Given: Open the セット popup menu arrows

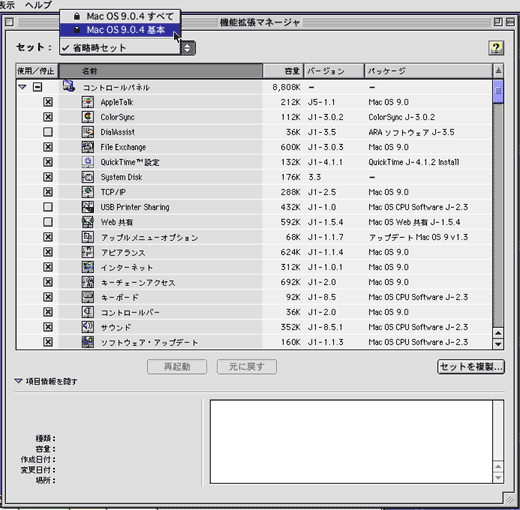Looking at the screenshot, I should pyautogui.click(x=188, y=48).
